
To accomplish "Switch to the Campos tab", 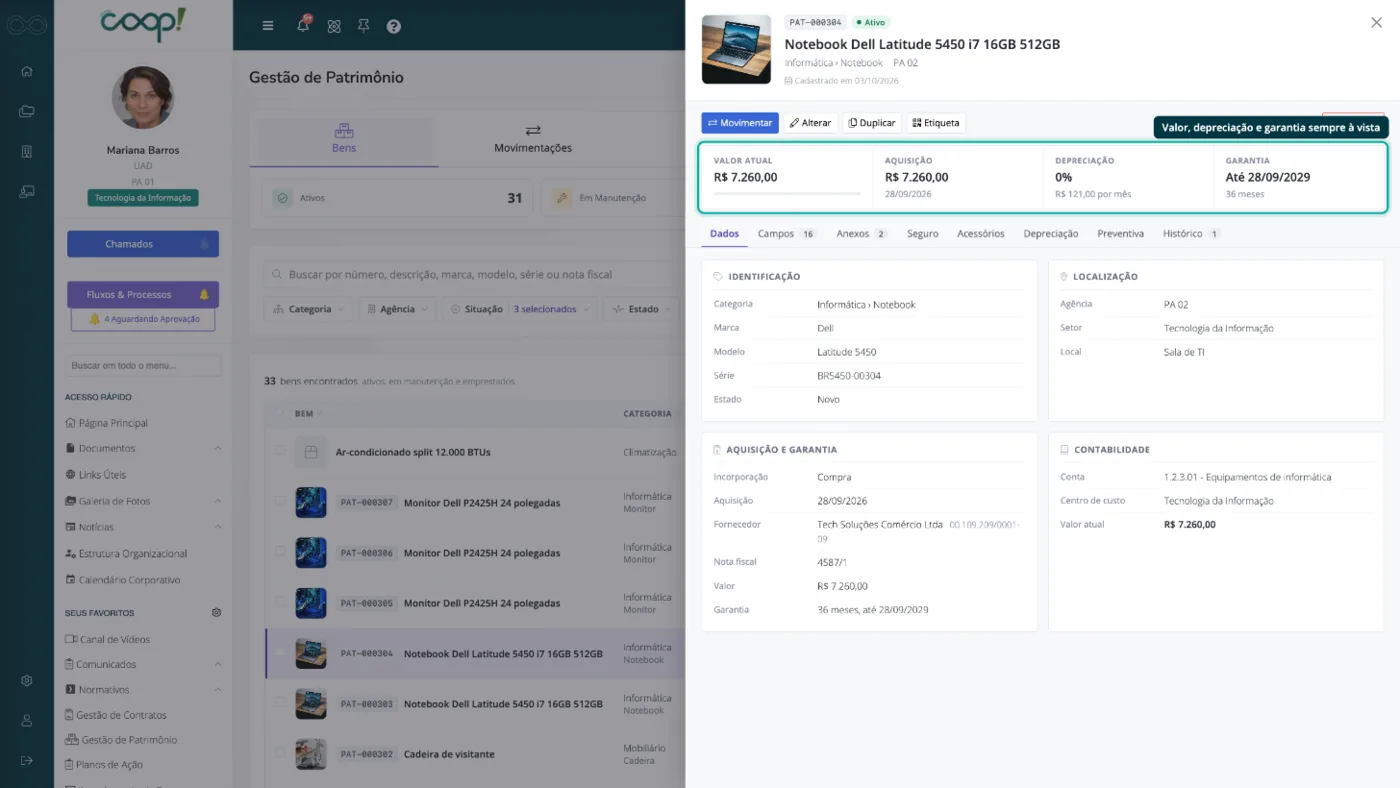I will 787,233.
